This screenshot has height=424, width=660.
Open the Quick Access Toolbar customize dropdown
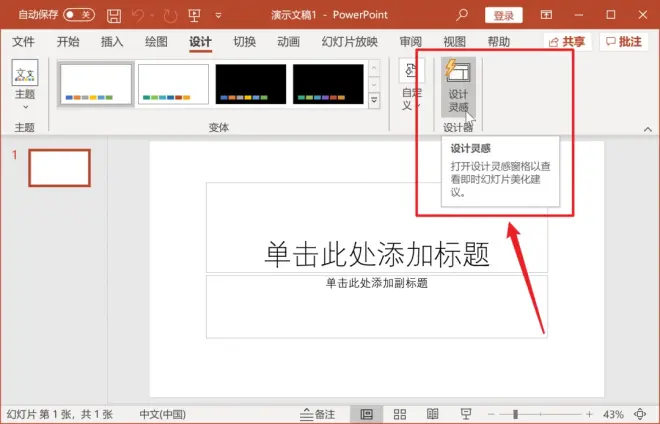[x=218, y=16]
